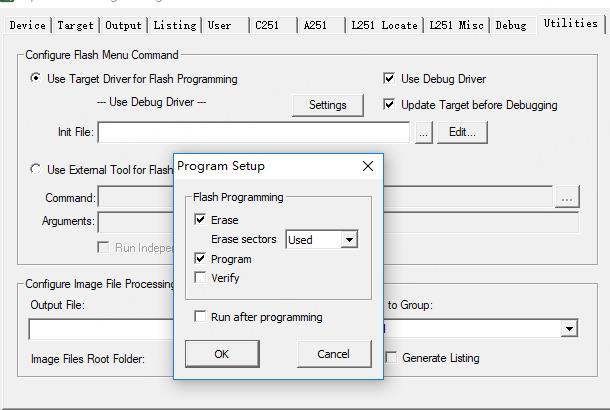
Task: Enable Generate Listing checkbox
Action: click(x=392, y=357)
